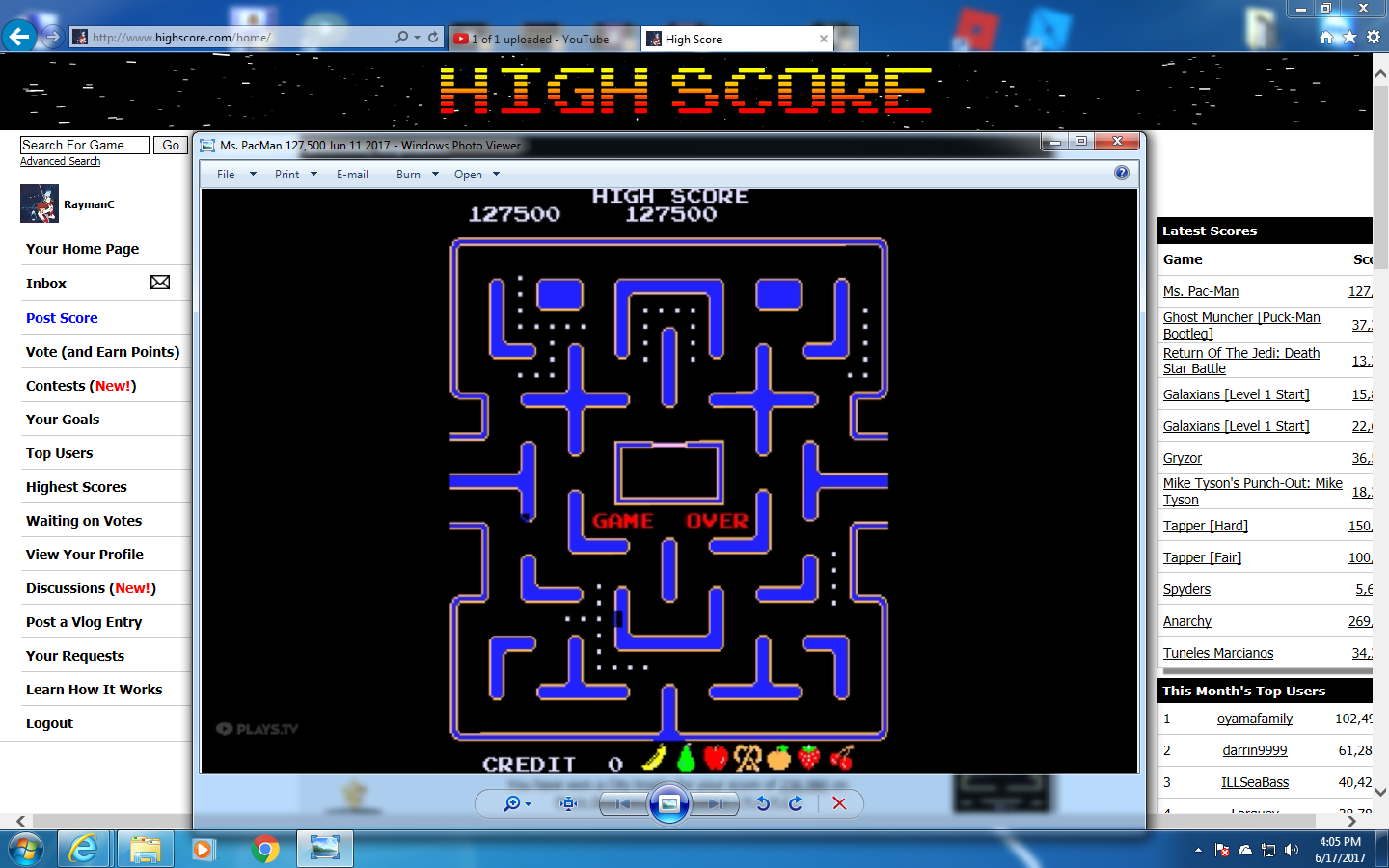Click the Search For Game field
1389x868 pixels.
(84, 145)
